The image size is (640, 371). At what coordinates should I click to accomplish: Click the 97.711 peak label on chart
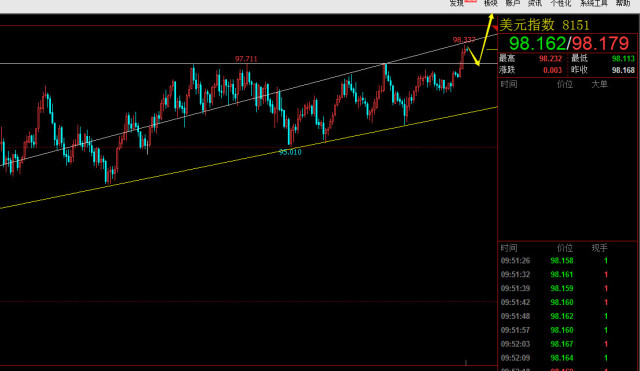point(246,59)
